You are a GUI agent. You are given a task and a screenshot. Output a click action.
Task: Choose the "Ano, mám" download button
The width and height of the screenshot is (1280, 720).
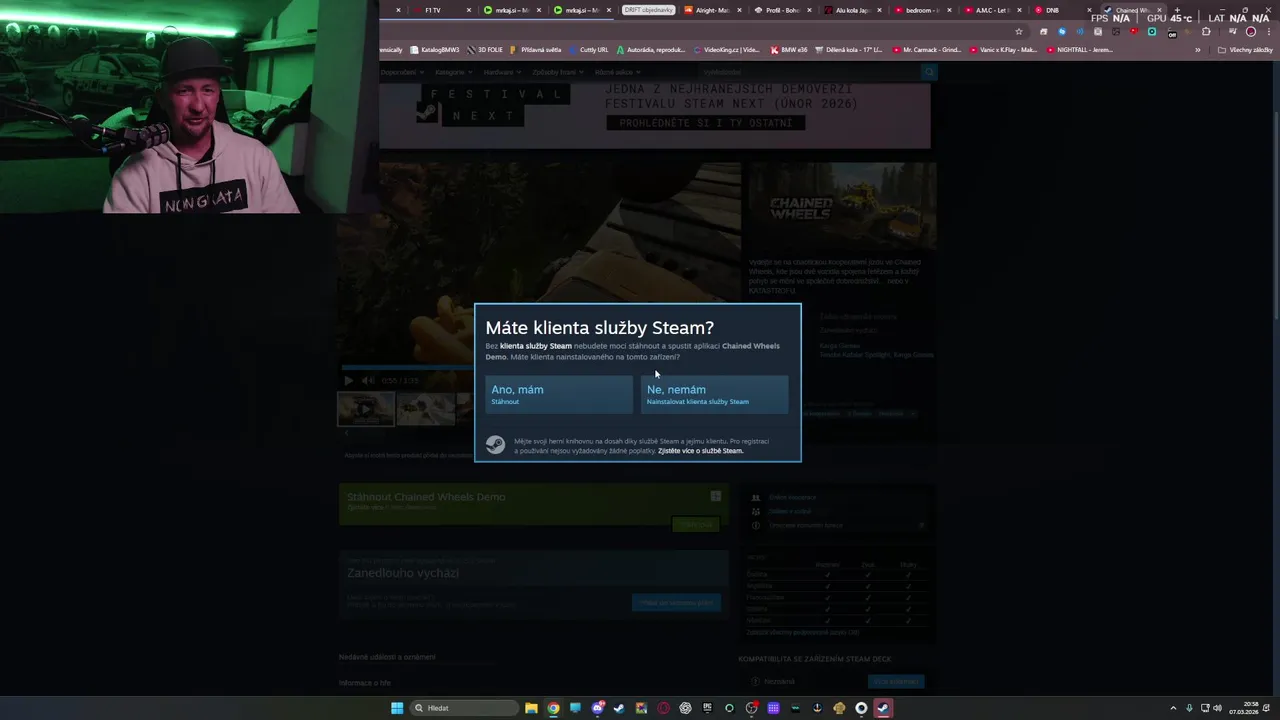(x=559, y=395)
